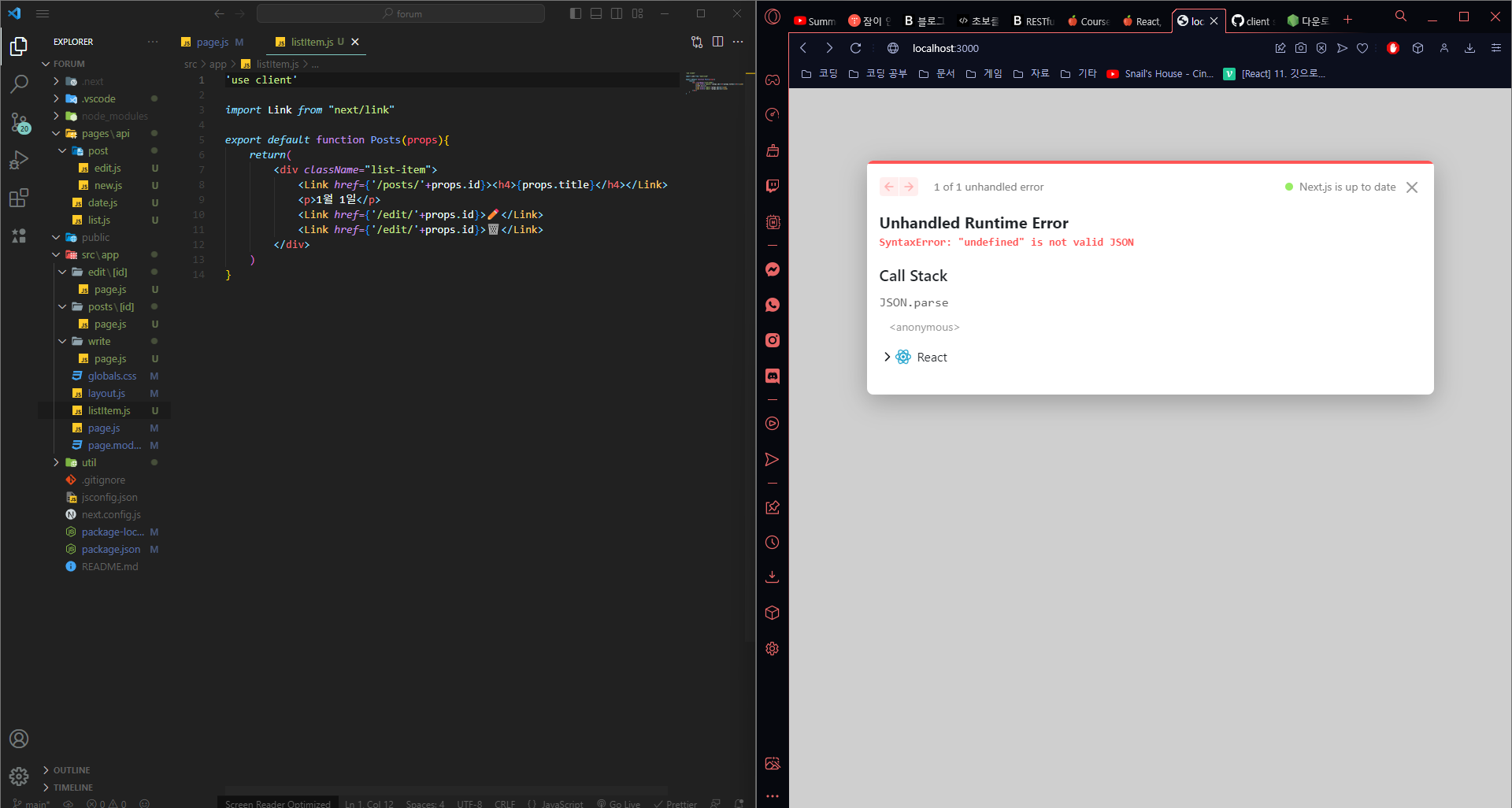The height and width of the screenshot is (808, 1512).
Task: Open the Accounts menu in VS Code
Action: pos(19,739)
